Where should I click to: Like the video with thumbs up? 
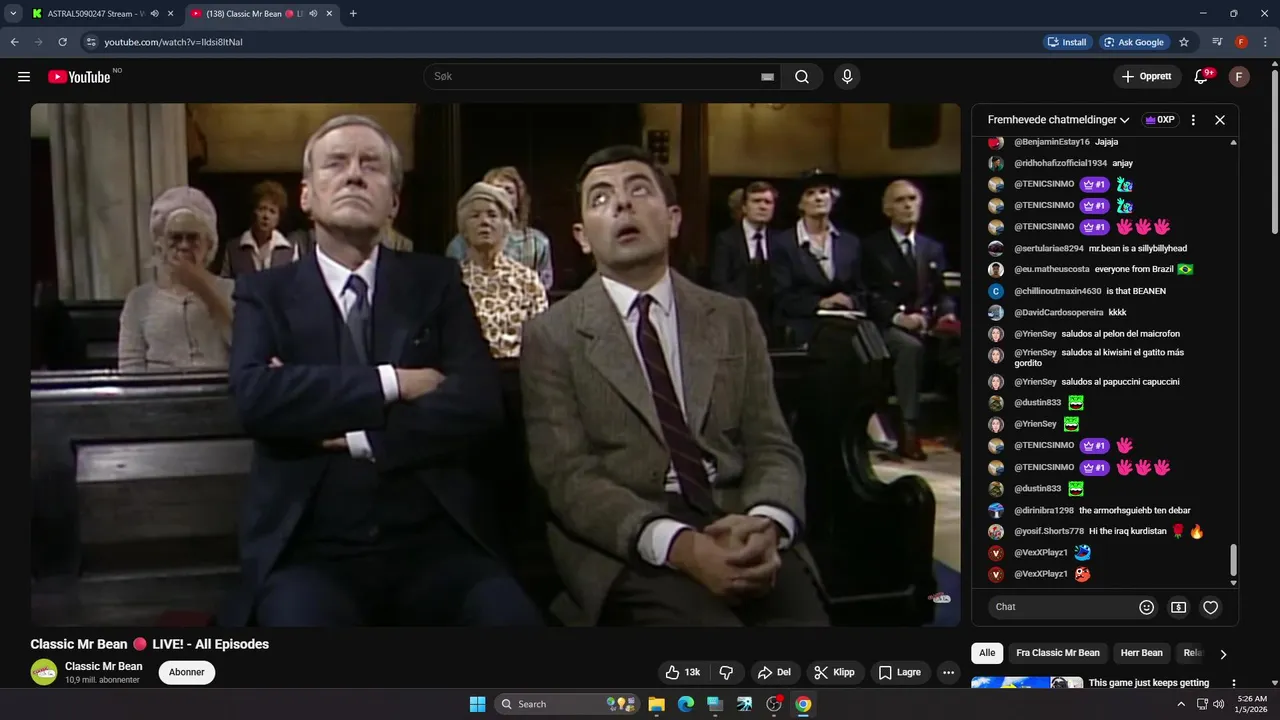683,673
